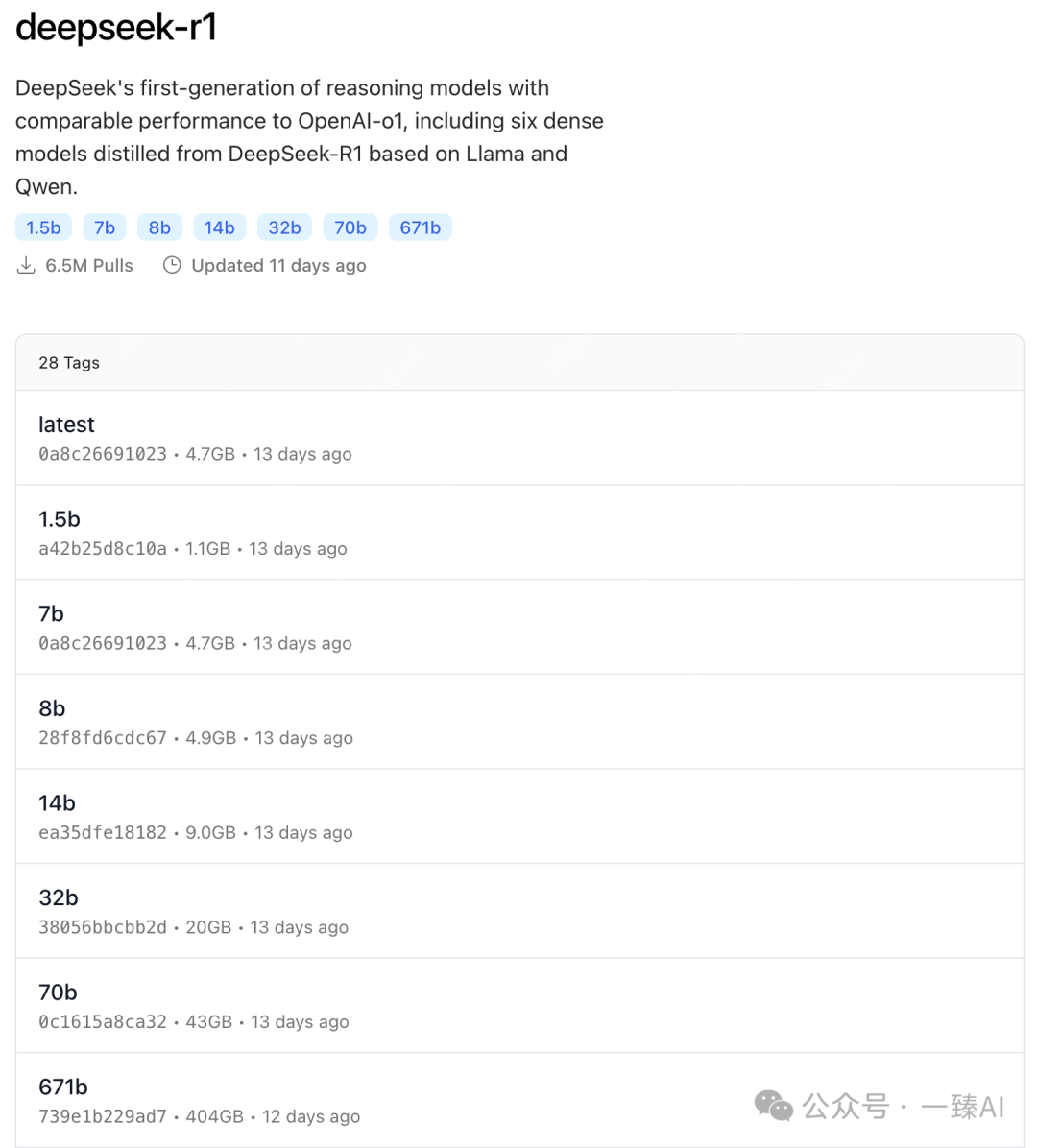Viewport: 1037px width, 1148px height.
Task: Open the latest tag link
Action: tap(66, 424)
